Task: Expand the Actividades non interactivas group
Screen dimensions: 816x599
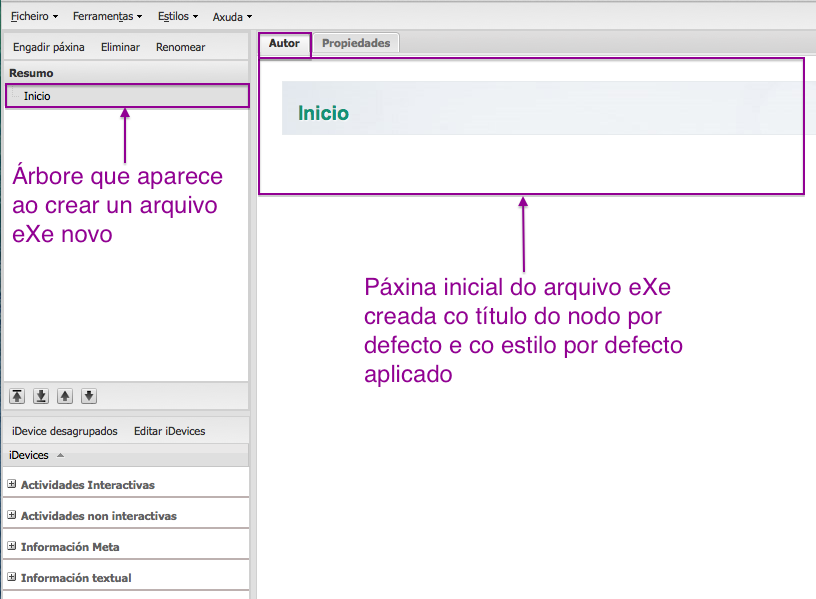Action: point(12,516)
